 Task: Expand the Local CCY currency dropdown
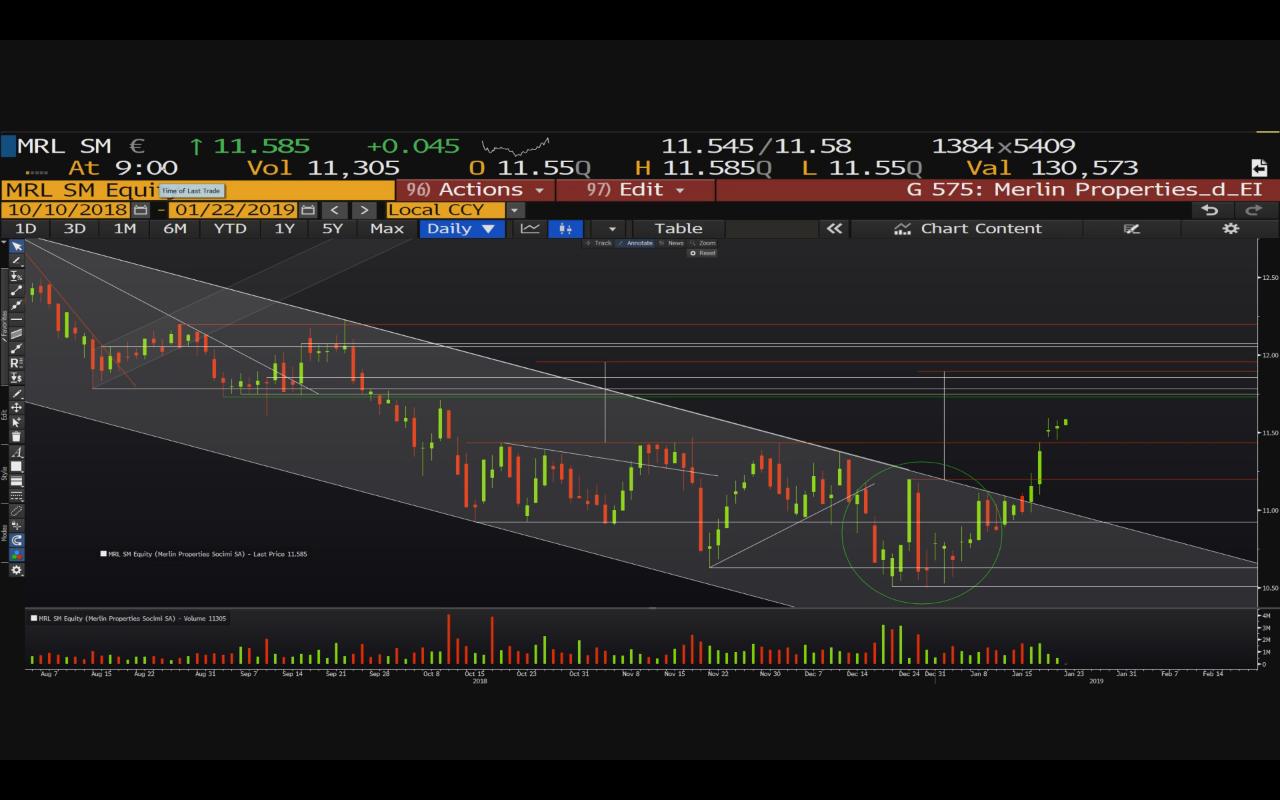click(515, 210)
